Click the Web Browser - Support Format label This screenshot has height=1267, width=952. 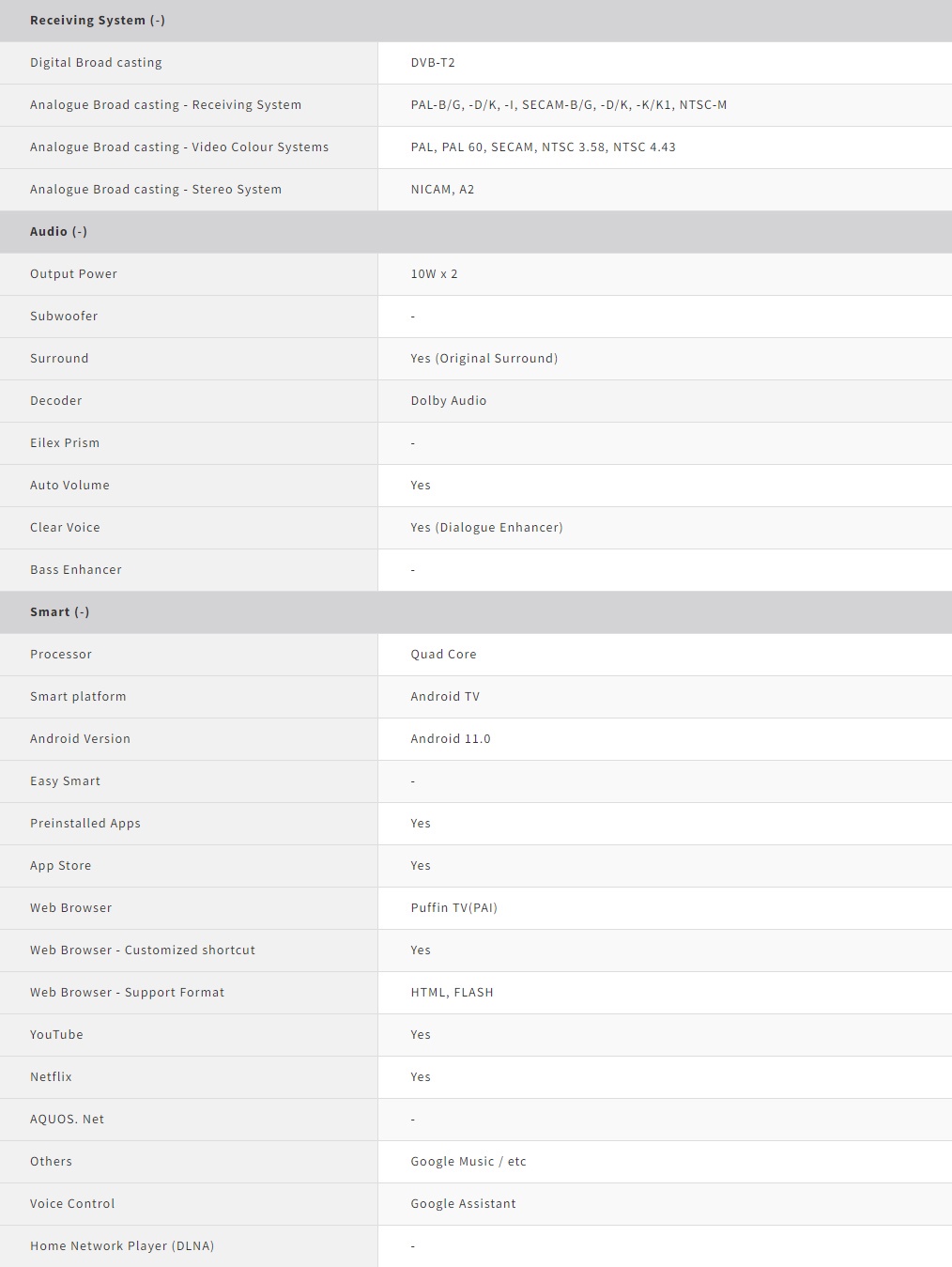click(128, 992)
